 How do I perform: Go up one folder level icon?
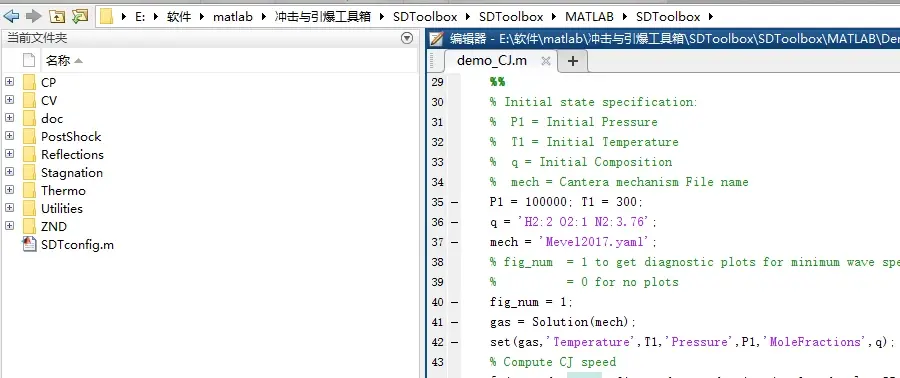point(57,16)
